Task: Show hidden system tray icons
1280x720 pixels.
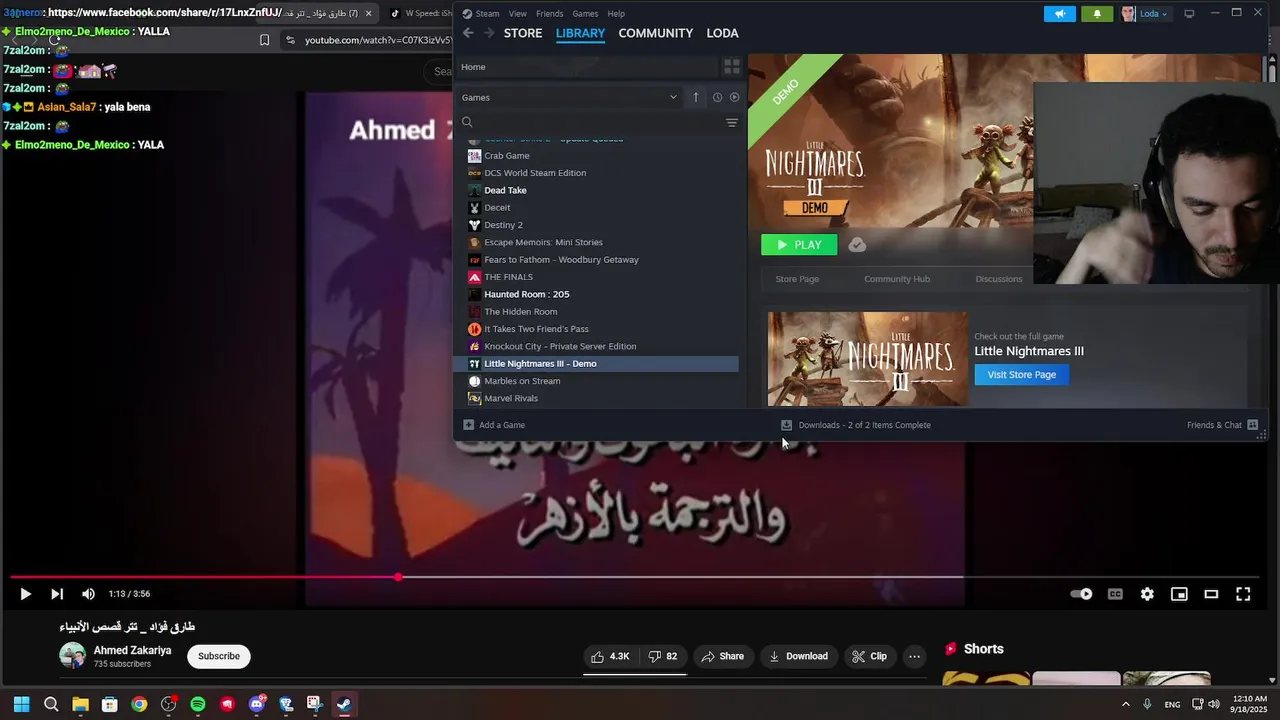Action: 1125,704
